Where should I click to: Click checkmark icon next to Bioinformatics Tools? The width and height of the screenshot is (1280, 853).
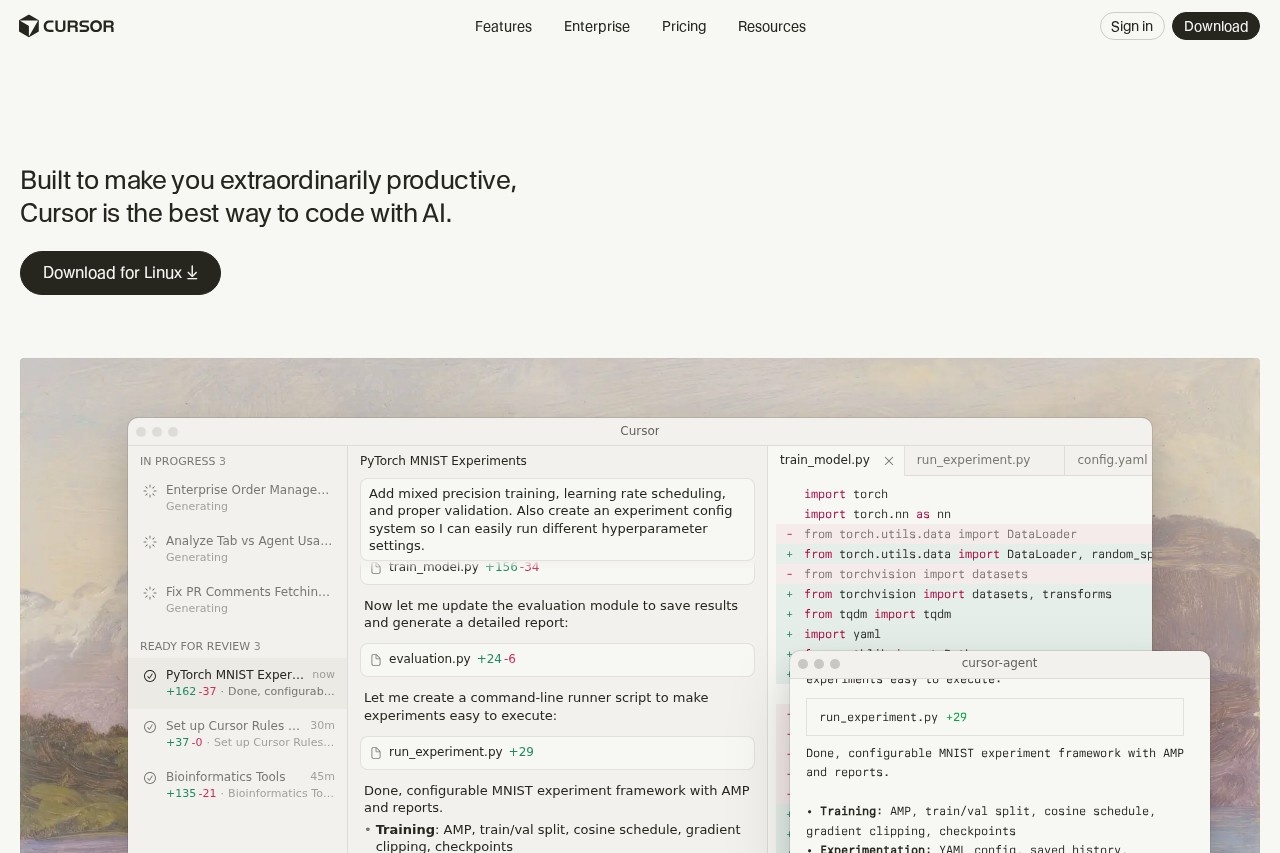click(x=150, y=778)
